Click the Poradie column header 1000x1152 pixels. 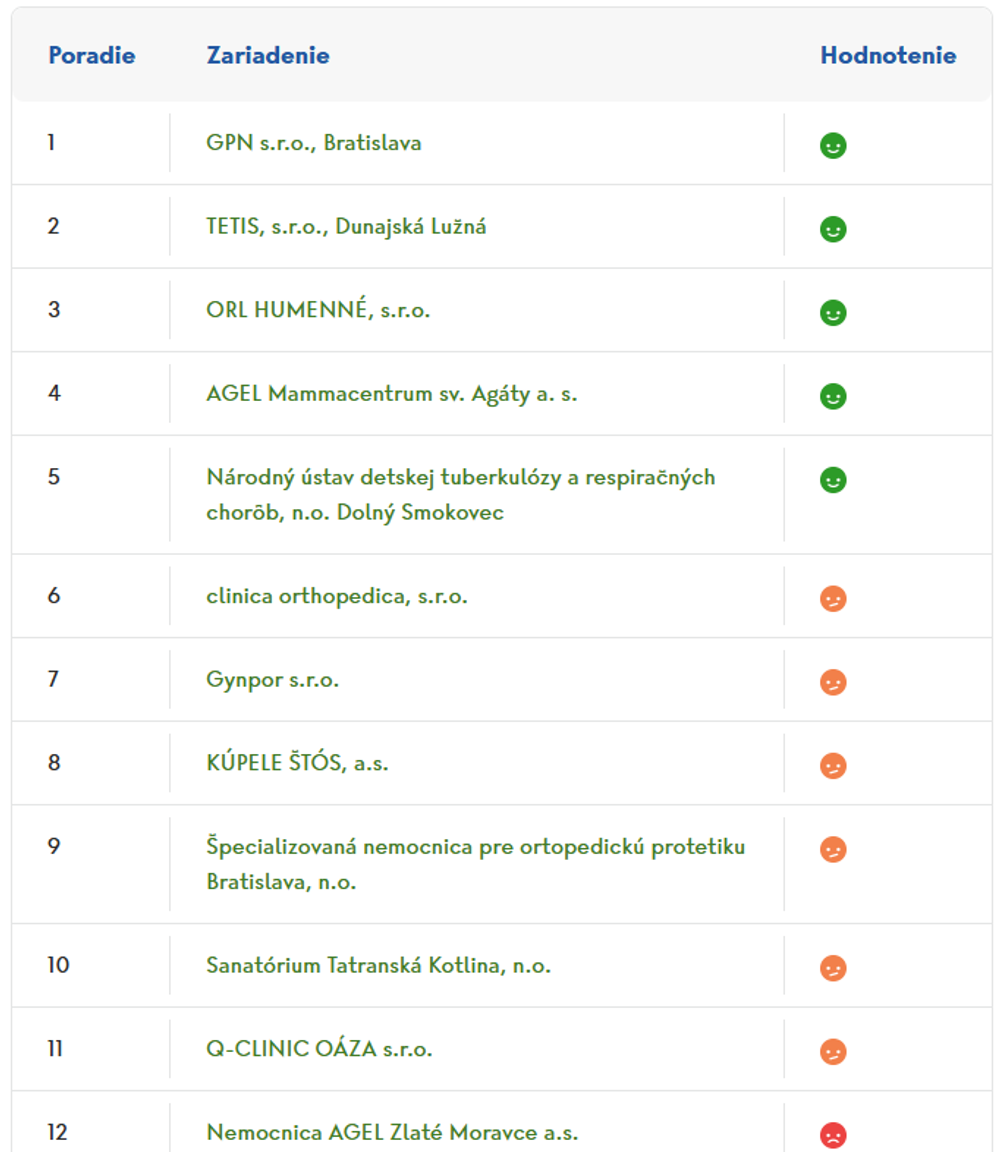[91, 55]
